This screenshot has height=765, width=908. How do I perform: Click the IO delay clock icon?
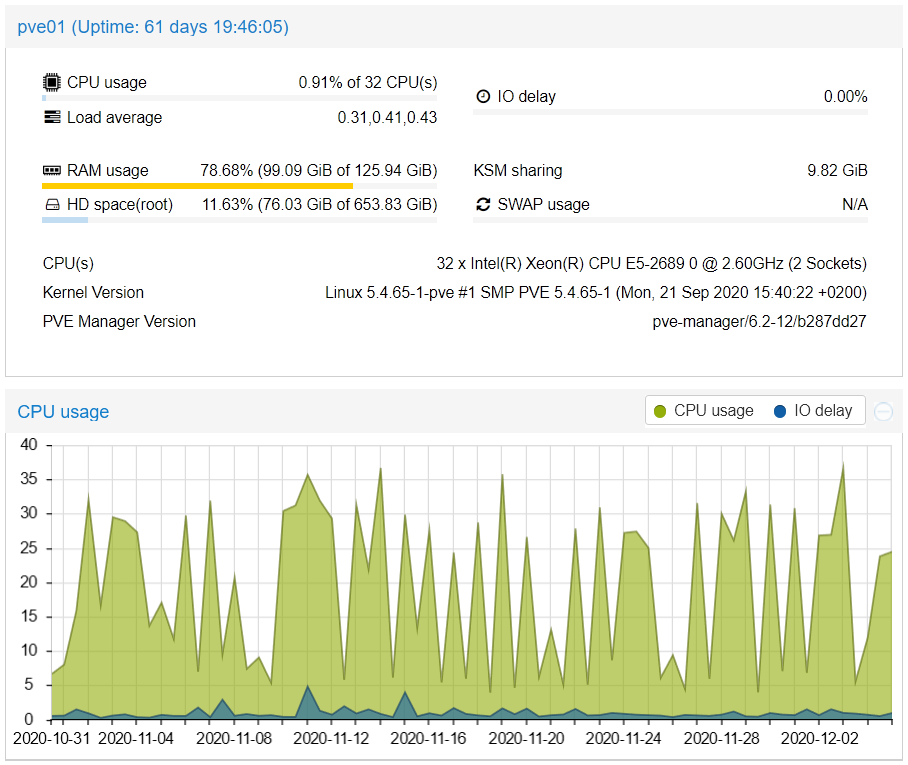tap(483, 97)
